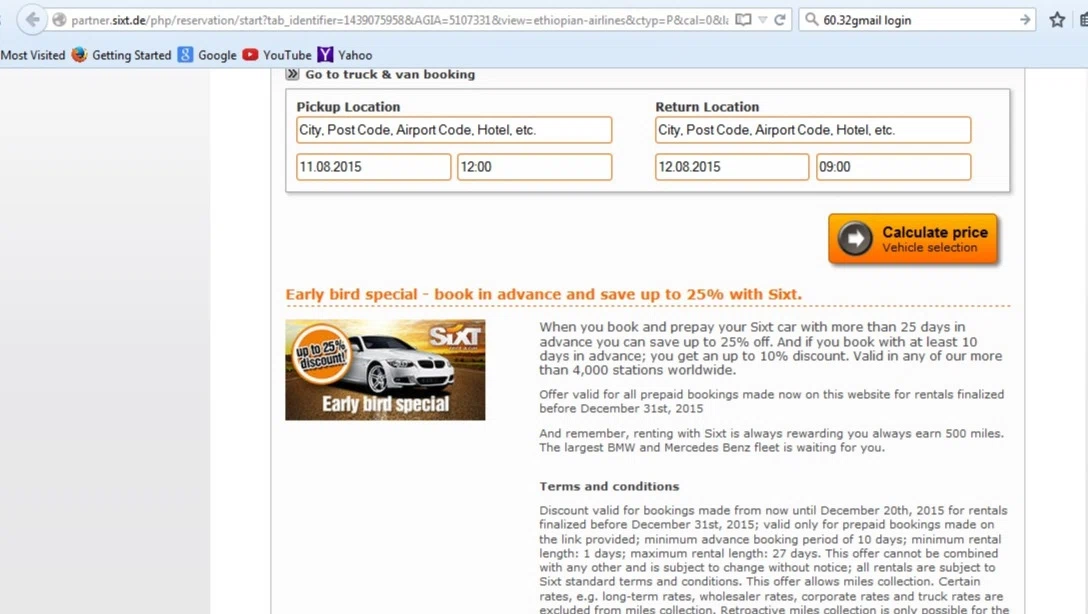
Task: Open return date field 12.08.2015
Action: [731, 167]
